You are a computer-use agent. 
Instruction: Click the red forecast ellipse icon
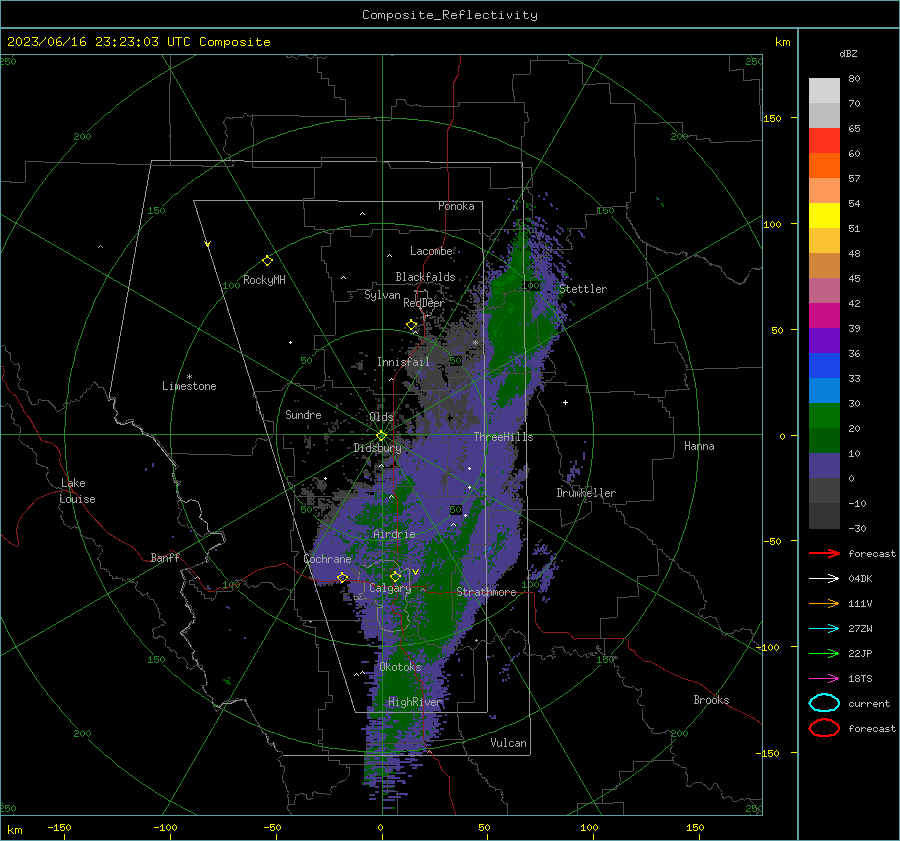tap(824, 728)
